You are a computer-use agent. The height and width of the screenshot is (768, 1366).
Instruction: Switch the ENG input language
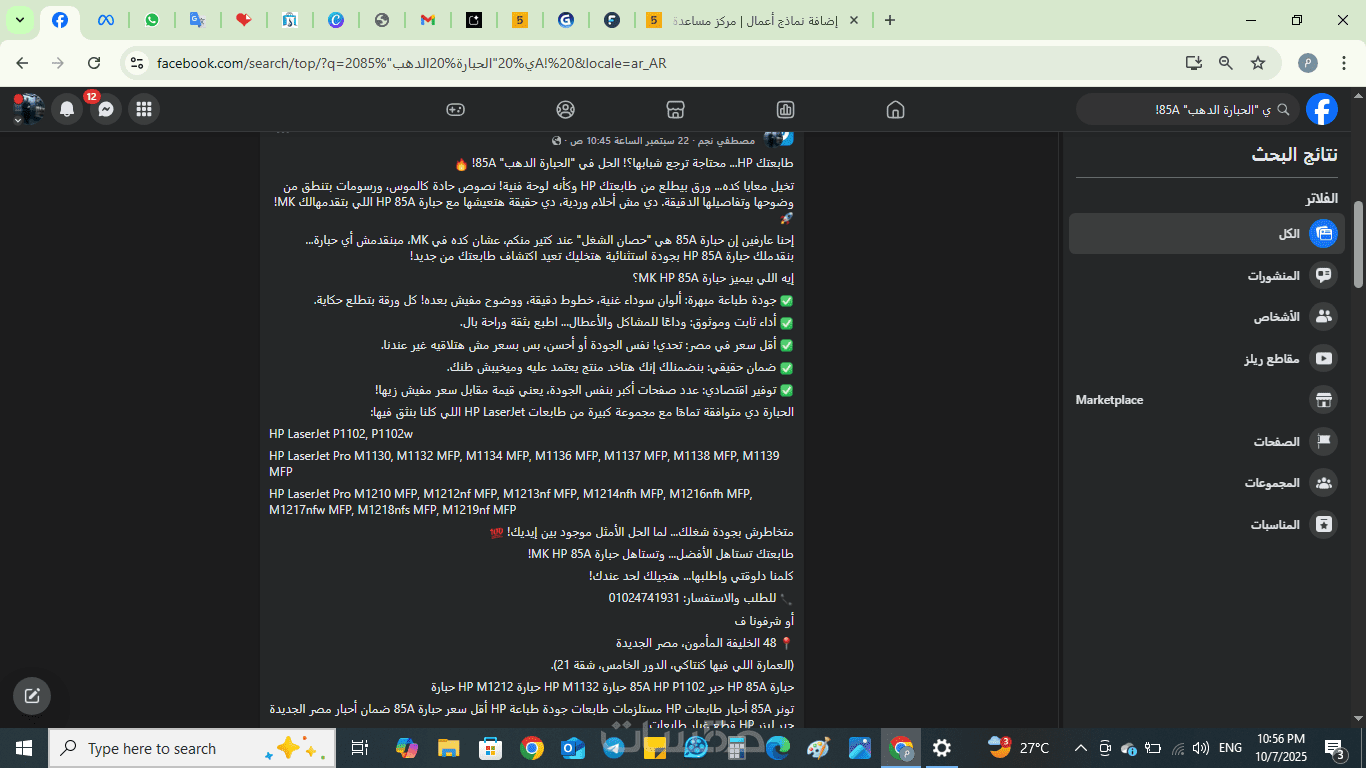(1231, 748)
